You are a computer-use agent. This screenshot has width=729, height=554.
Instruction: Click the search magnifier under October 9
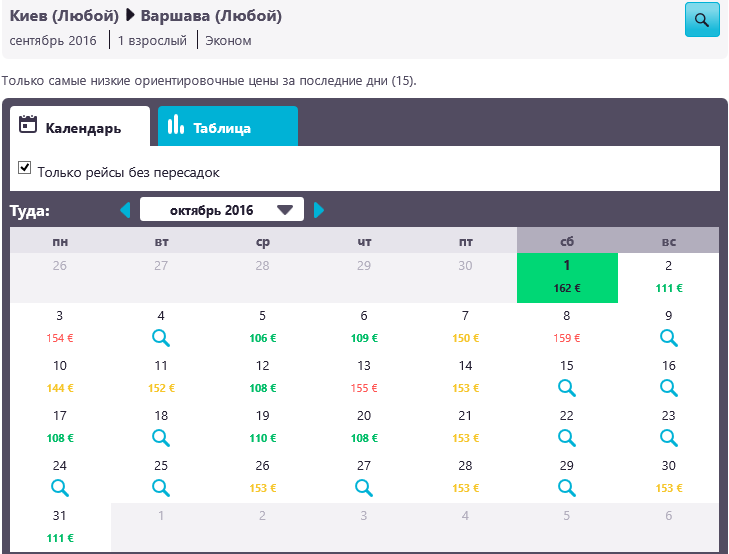[x=668, y=338]
